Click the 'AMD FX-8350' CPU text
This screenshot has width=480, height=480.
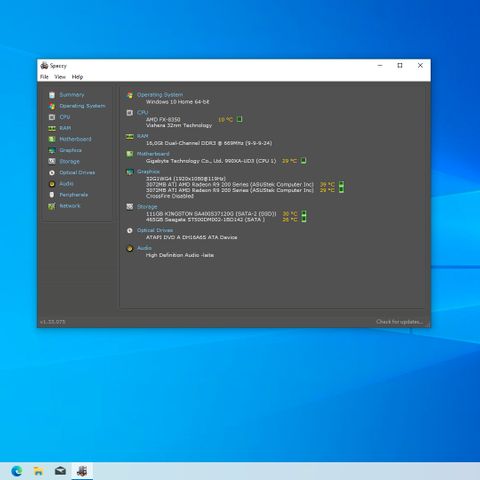163,119
